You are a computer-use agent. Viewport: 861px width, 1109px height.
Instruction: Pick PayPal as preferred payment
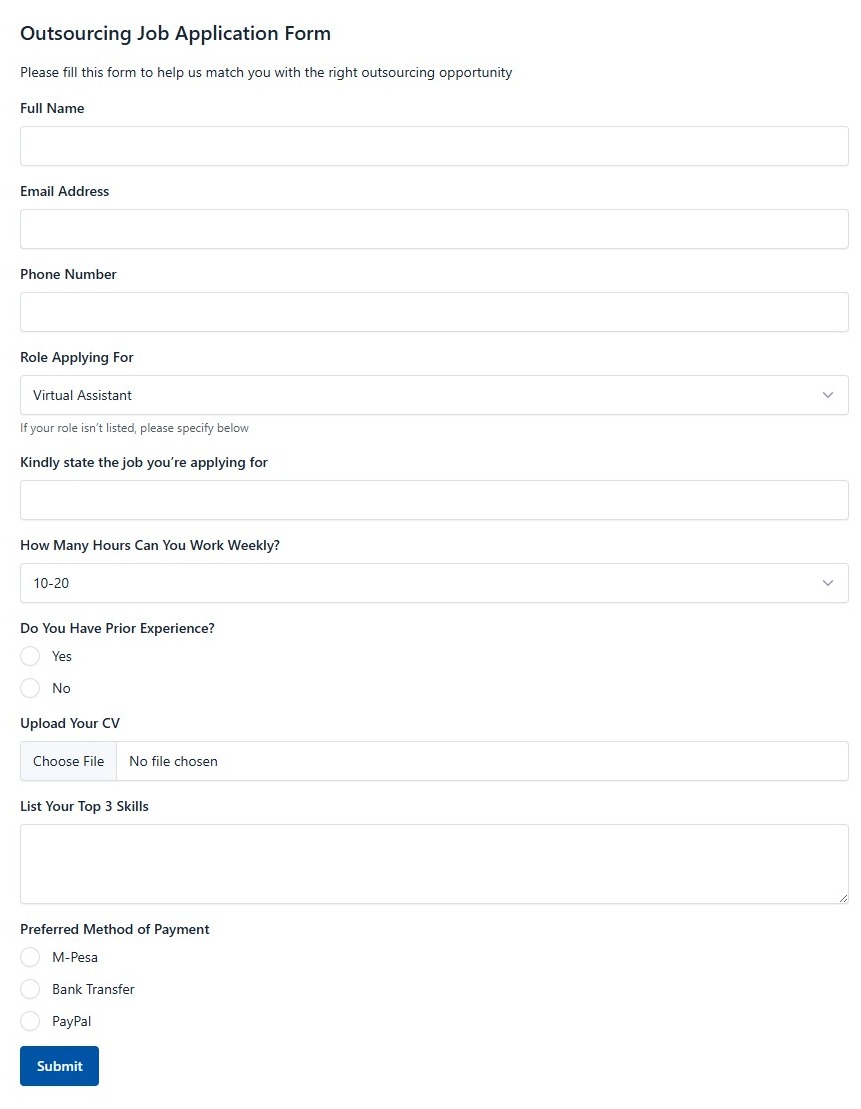point(30,1021)
